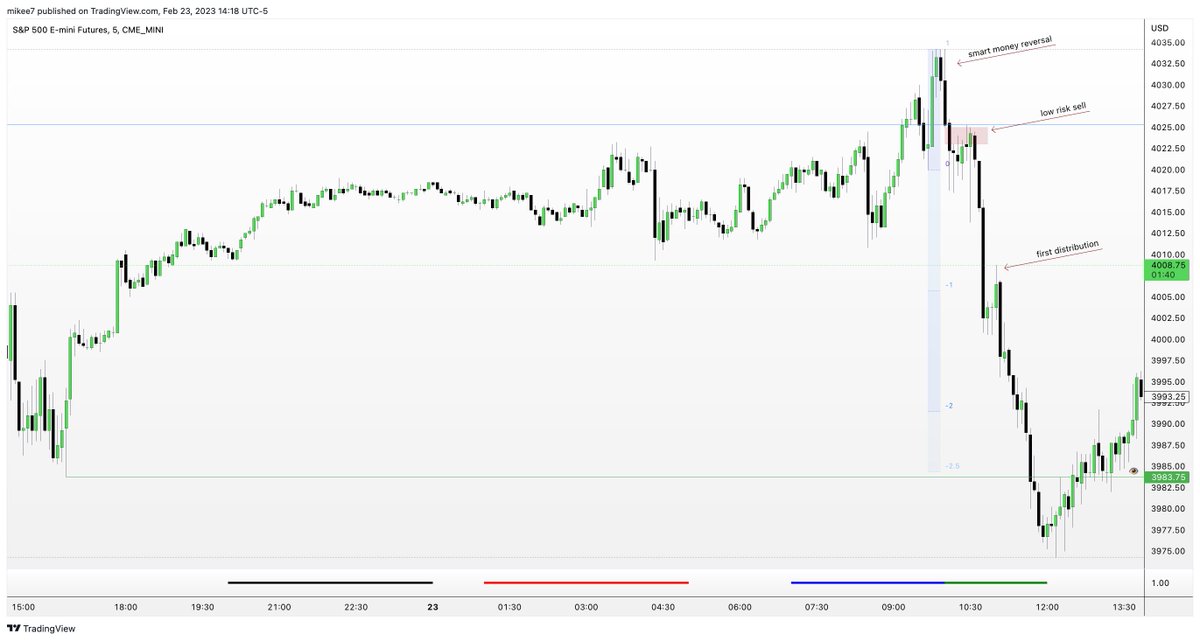This screenshot has width=1200, height=641.
Task: Click the 3997.50 price axis label
Action: point(1167,361)
